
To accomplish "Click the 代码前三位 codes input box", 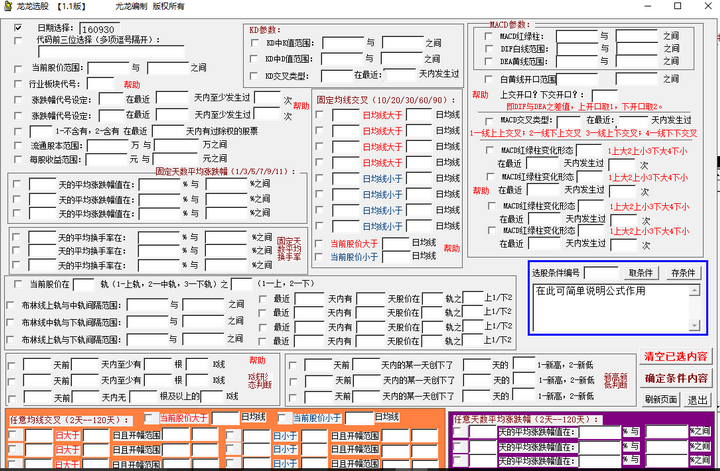I will point(111,52).
